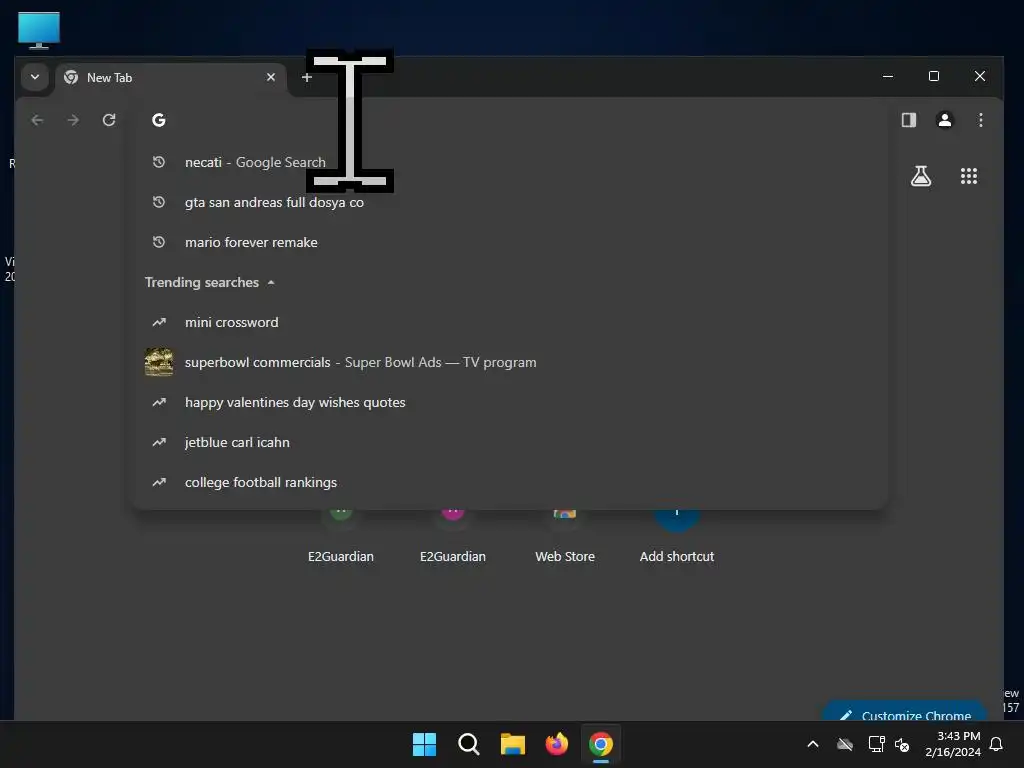Choose college football rankings trending search
This screenshot has height=768, width=1024.
[x=509, y=483]
